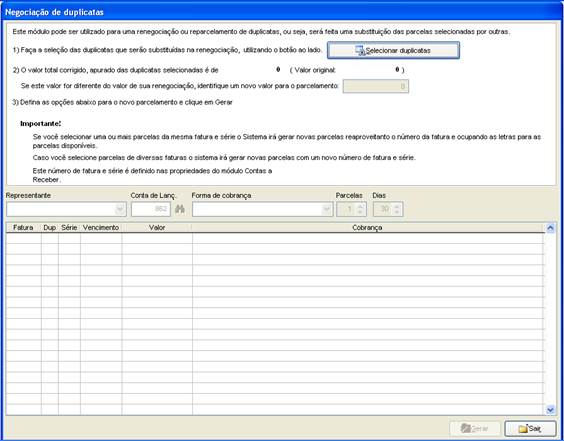564x441 pixels.
Task: Click the new parcelamento value field
Action: pyautogui.click(x=376, y=86)
